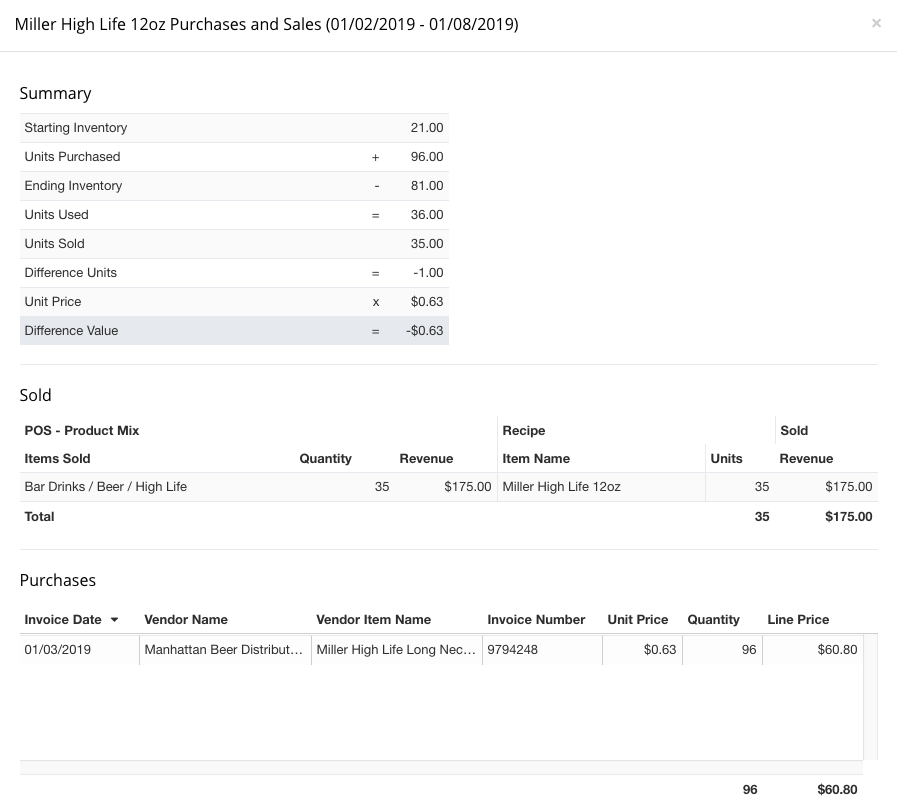Sort by Vendor Item Name header
Image resolution: width=897 pixels, height=805 pixels.
tap(374, 620)
